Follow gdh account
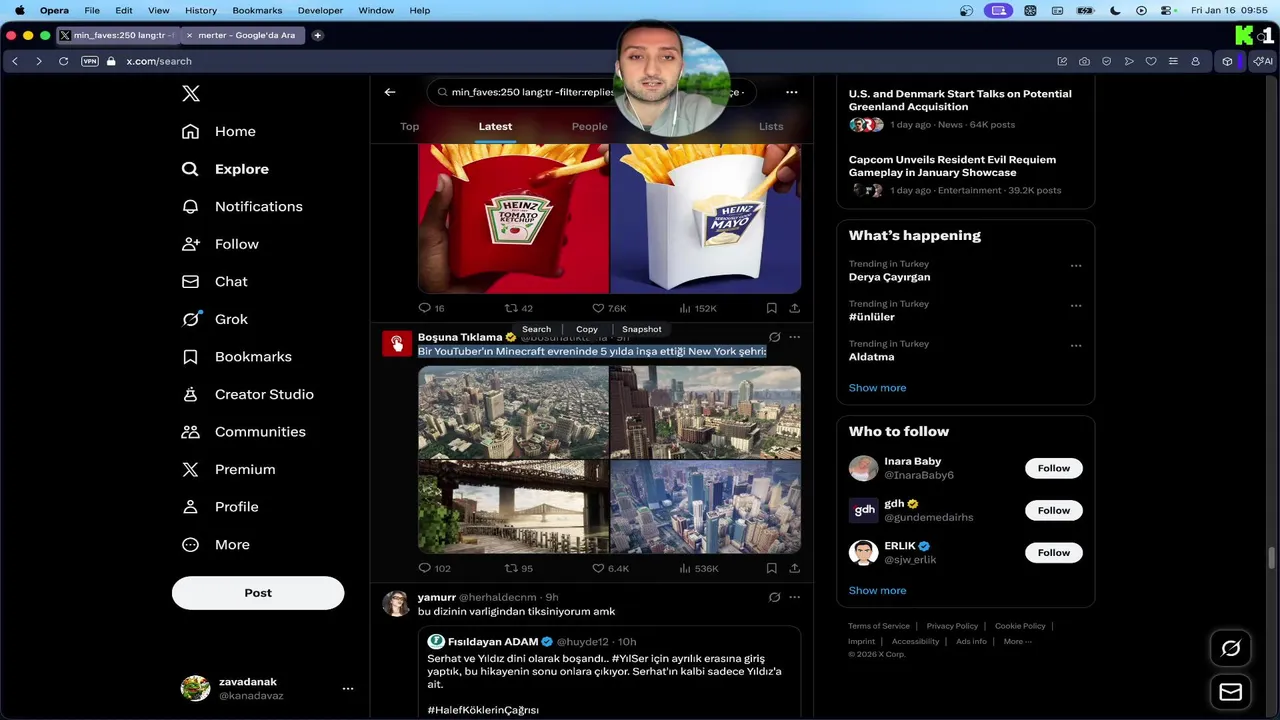Screen dimensions: 1280x720 pos(1054,510)
